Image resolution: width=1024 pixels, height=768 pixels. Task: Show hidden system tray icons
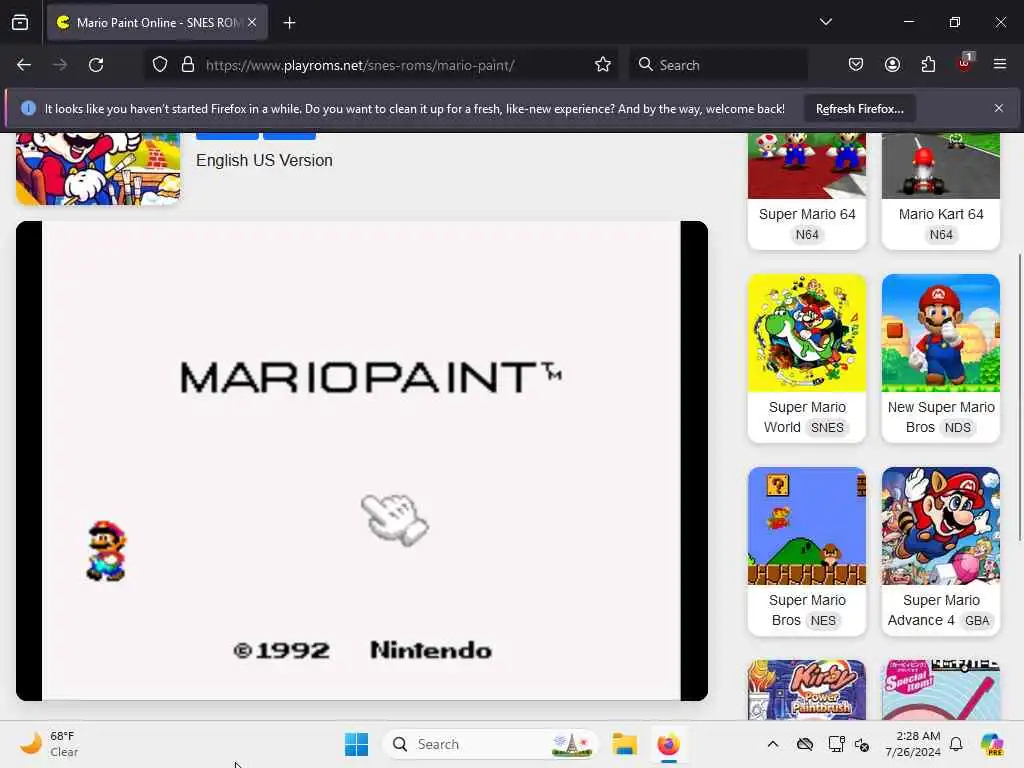tap(773, 744)
